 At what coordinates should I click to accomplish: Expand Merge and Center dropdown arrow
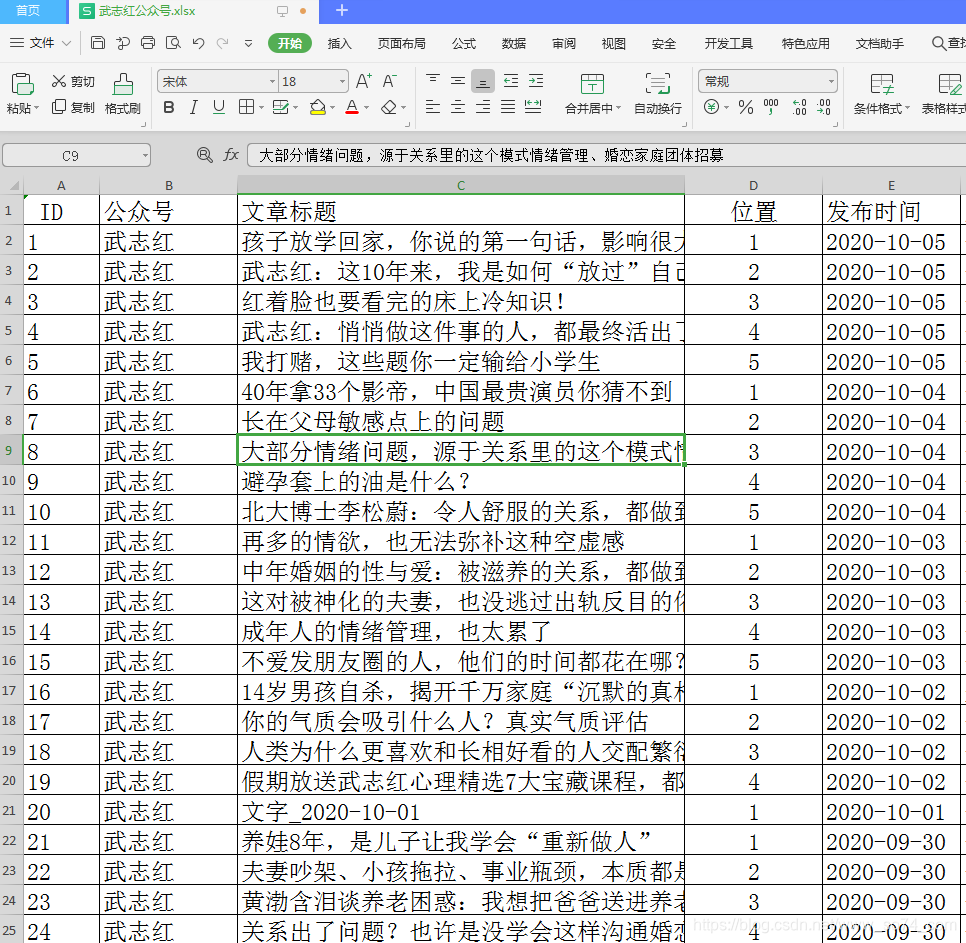tap(618, 108)
